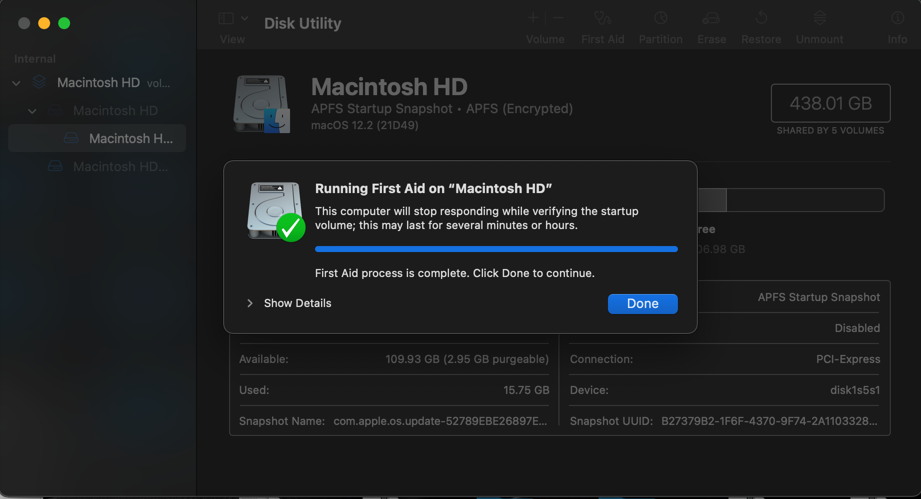Open the Partition toolbar icon
The width and height of the screenshot is (921, 499).
(x=661, y=18)
